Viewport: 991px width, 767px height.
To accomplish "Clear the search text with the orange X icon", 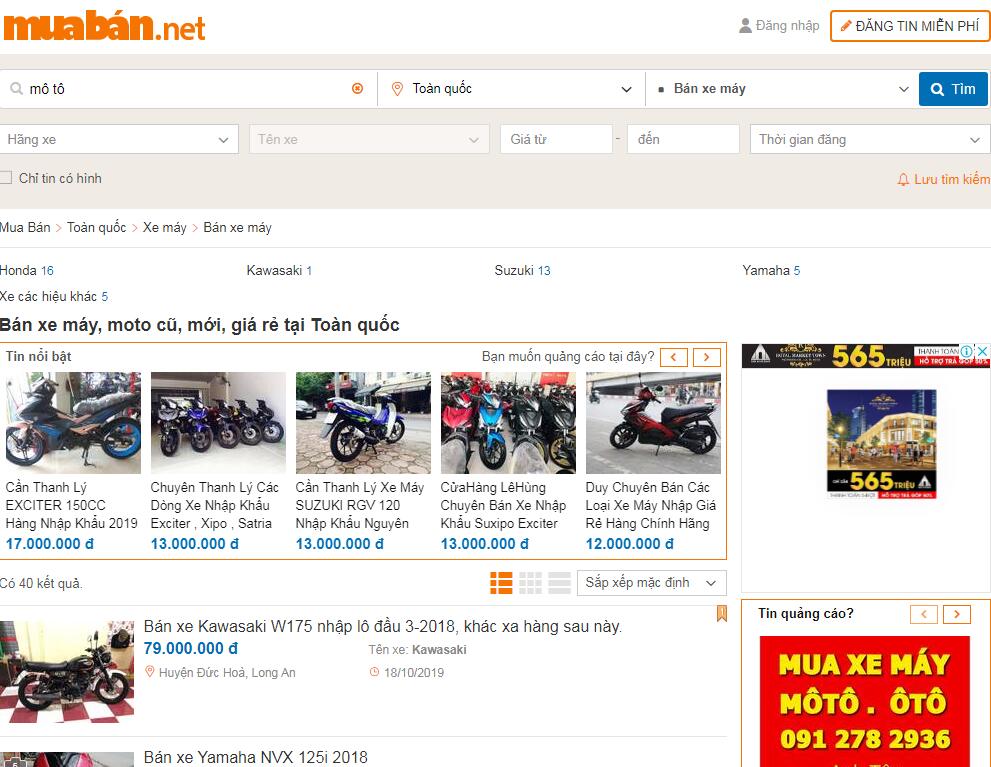I will click(358, 88).
